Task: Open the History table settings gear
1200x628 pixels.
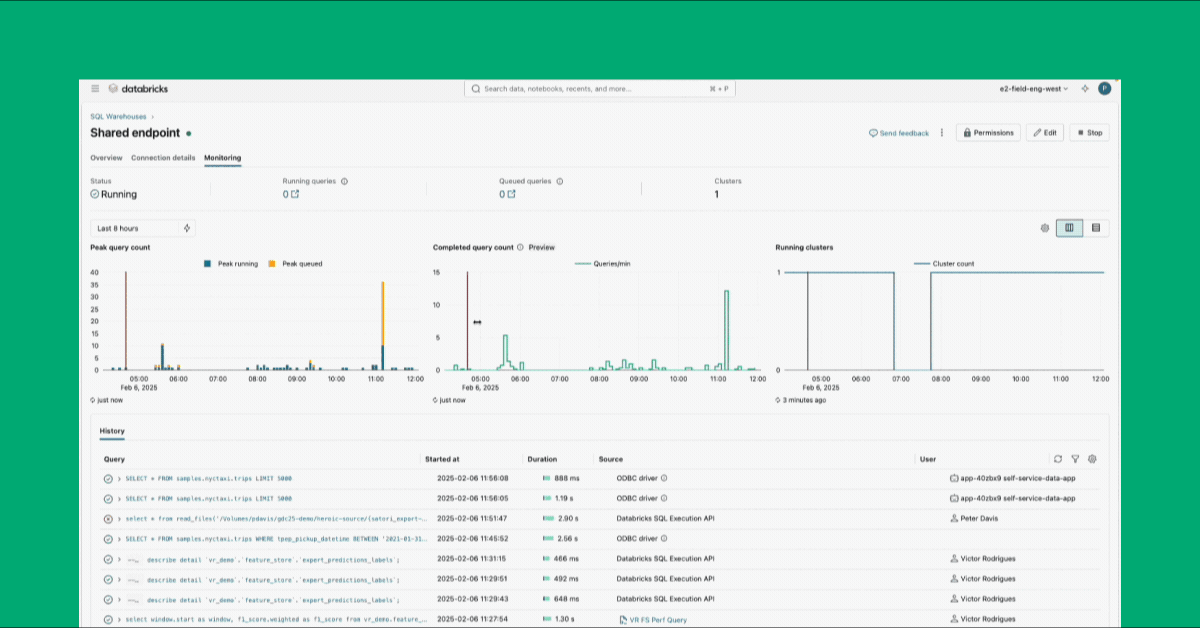Action: click(1092, 459)
